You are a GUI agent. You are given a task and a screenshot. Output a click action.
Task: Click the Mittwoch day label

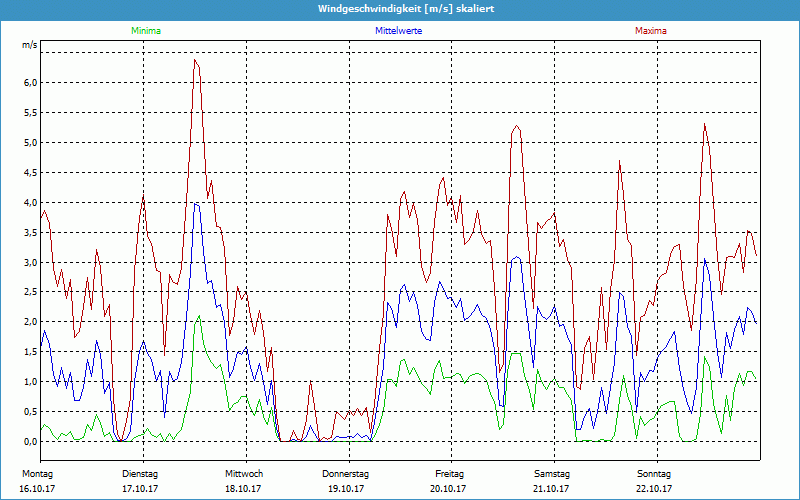click(244, 474)
